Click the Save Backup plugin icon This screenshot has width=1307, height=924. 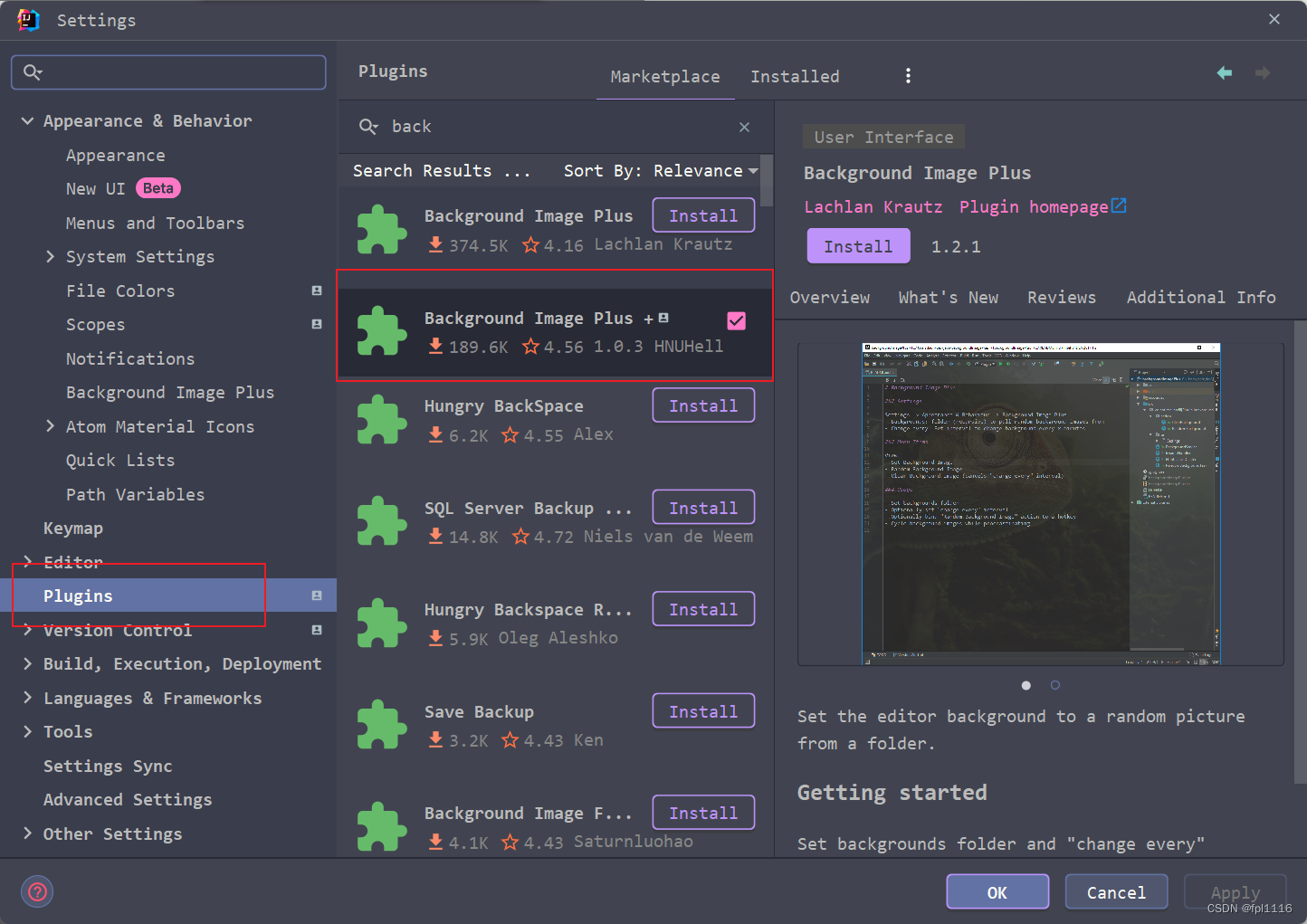(x=381, y=725)
